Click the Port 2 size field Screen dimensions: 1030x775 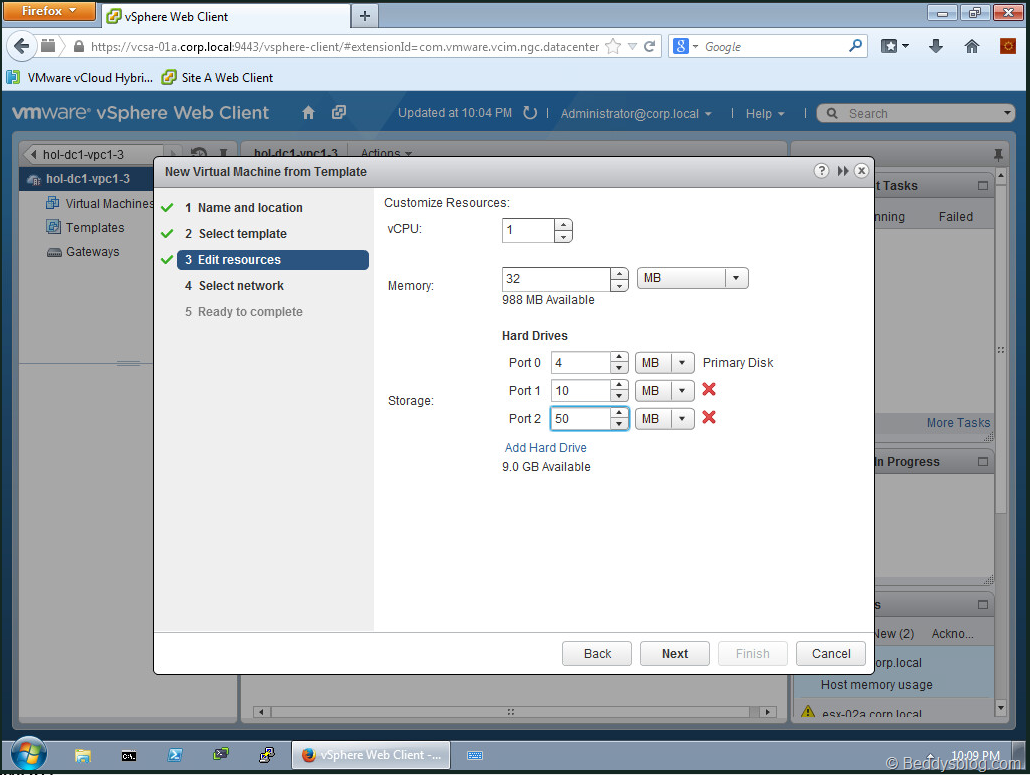pos(581,418)
